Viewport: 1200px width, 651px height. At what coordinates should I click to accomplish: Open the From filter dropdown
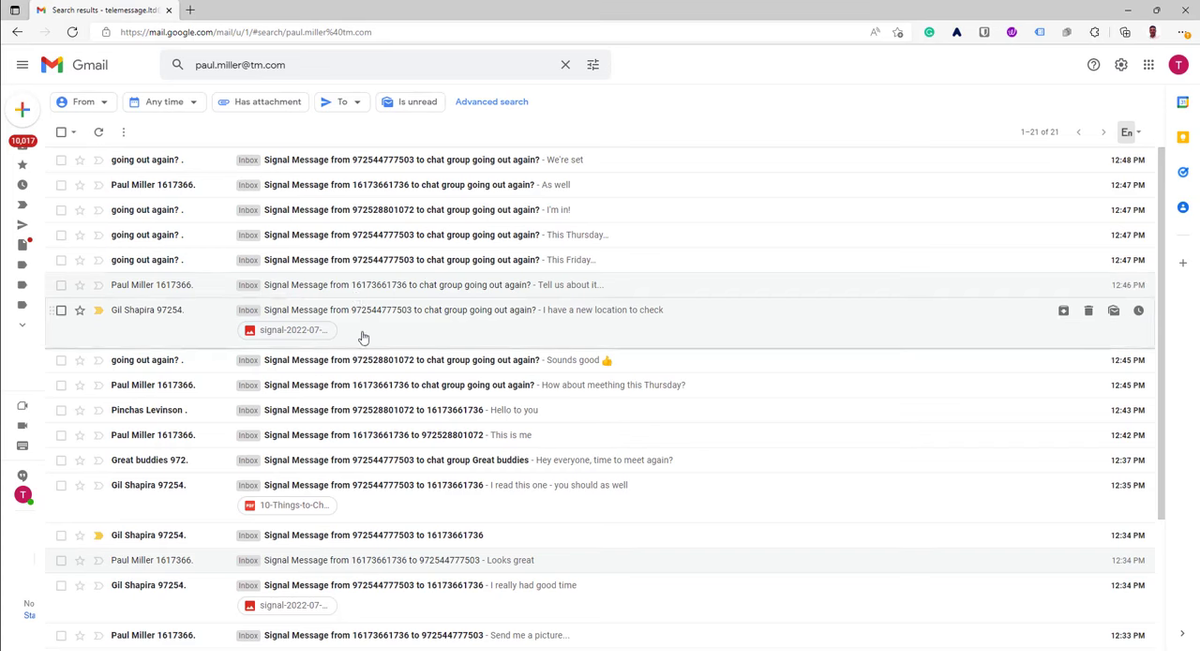pyautogui.click(x=83, y=101)
